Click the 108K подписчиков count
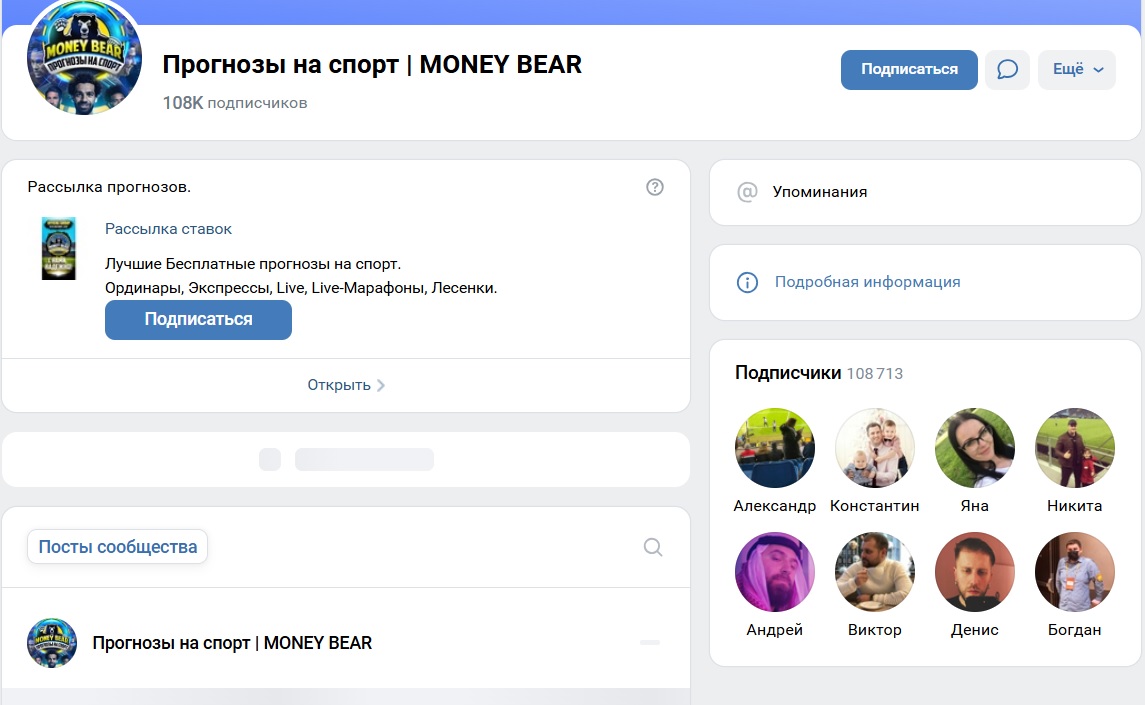 234,103
